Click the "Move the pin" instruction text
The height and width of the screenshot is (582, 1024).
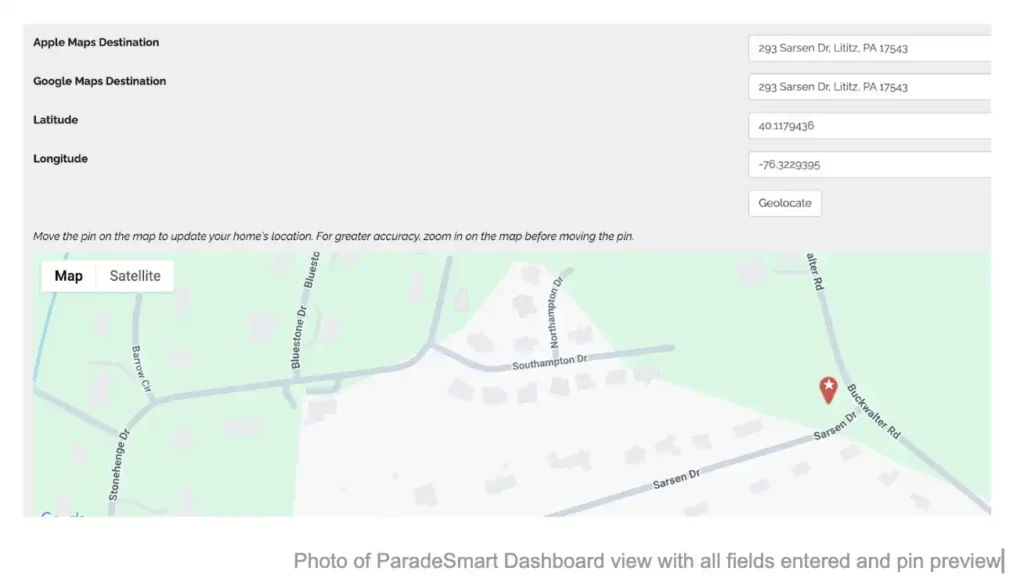[333, 237]
